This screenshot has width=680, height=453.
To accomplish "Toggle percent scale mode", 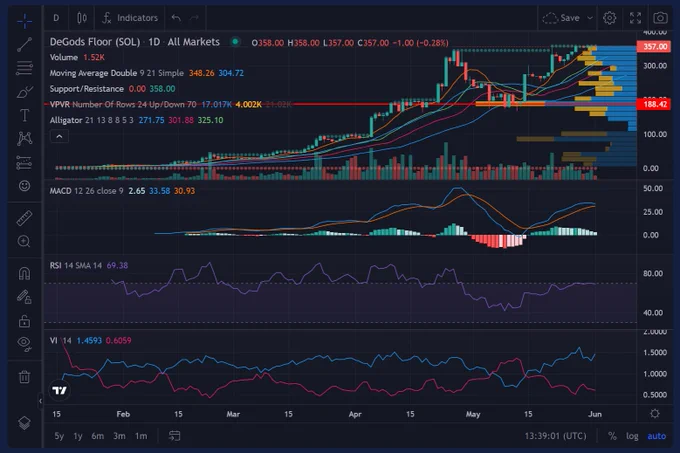I will [612, 436].
